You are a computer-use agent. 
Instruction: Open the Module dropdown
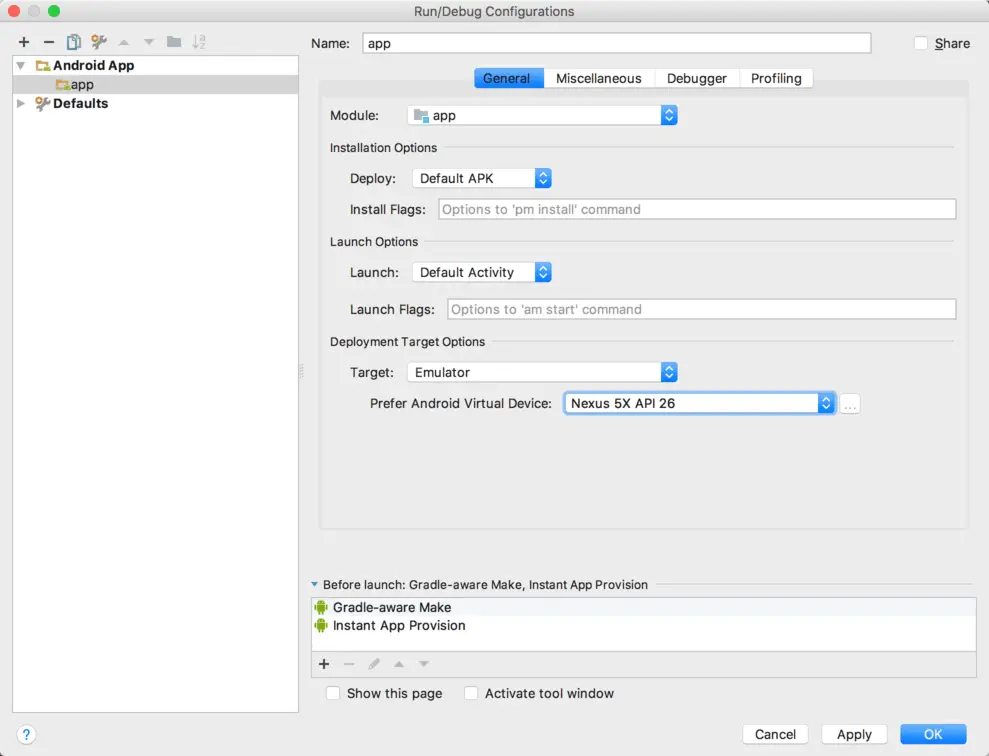pyautogui.click(x=542, y=116)
